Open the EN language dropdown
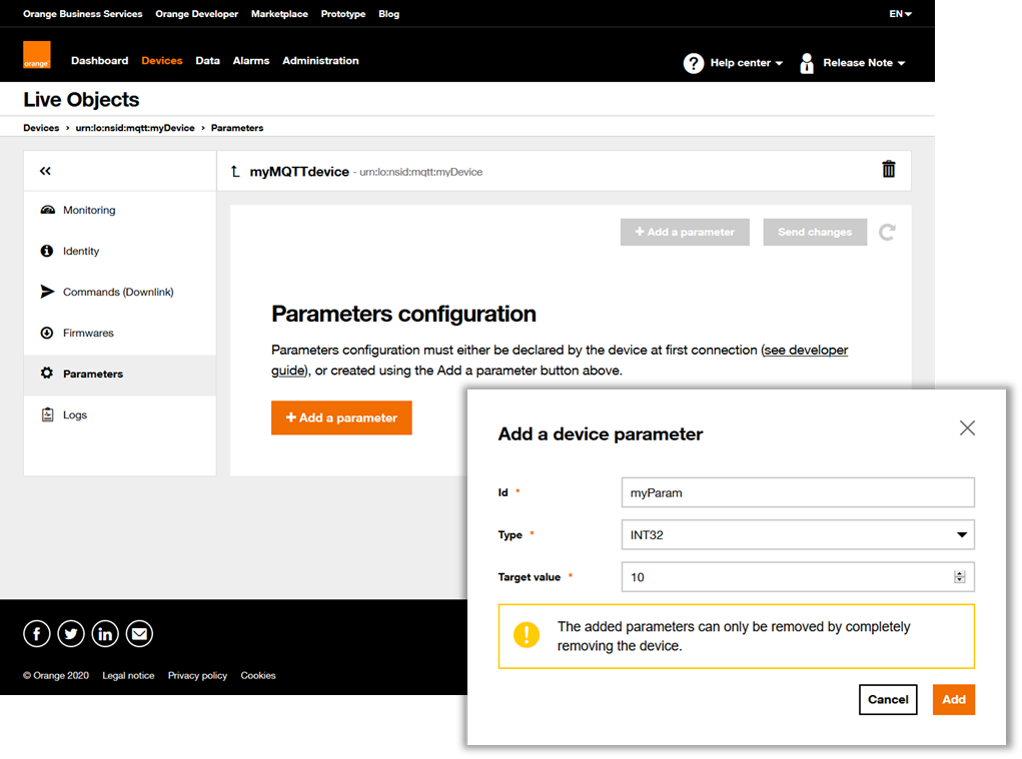The height and width of the screenshot is (759, 1022). point(901,14)
